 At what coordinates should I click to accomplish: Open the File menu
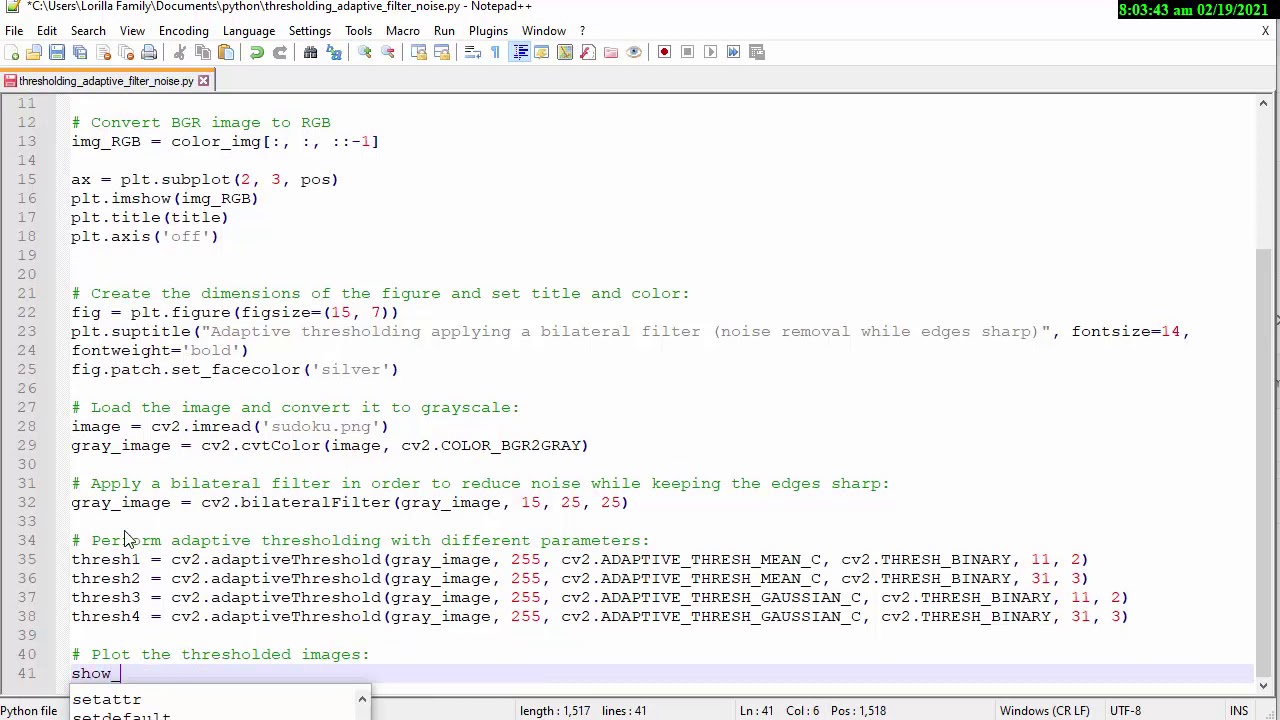coord(14,31)
